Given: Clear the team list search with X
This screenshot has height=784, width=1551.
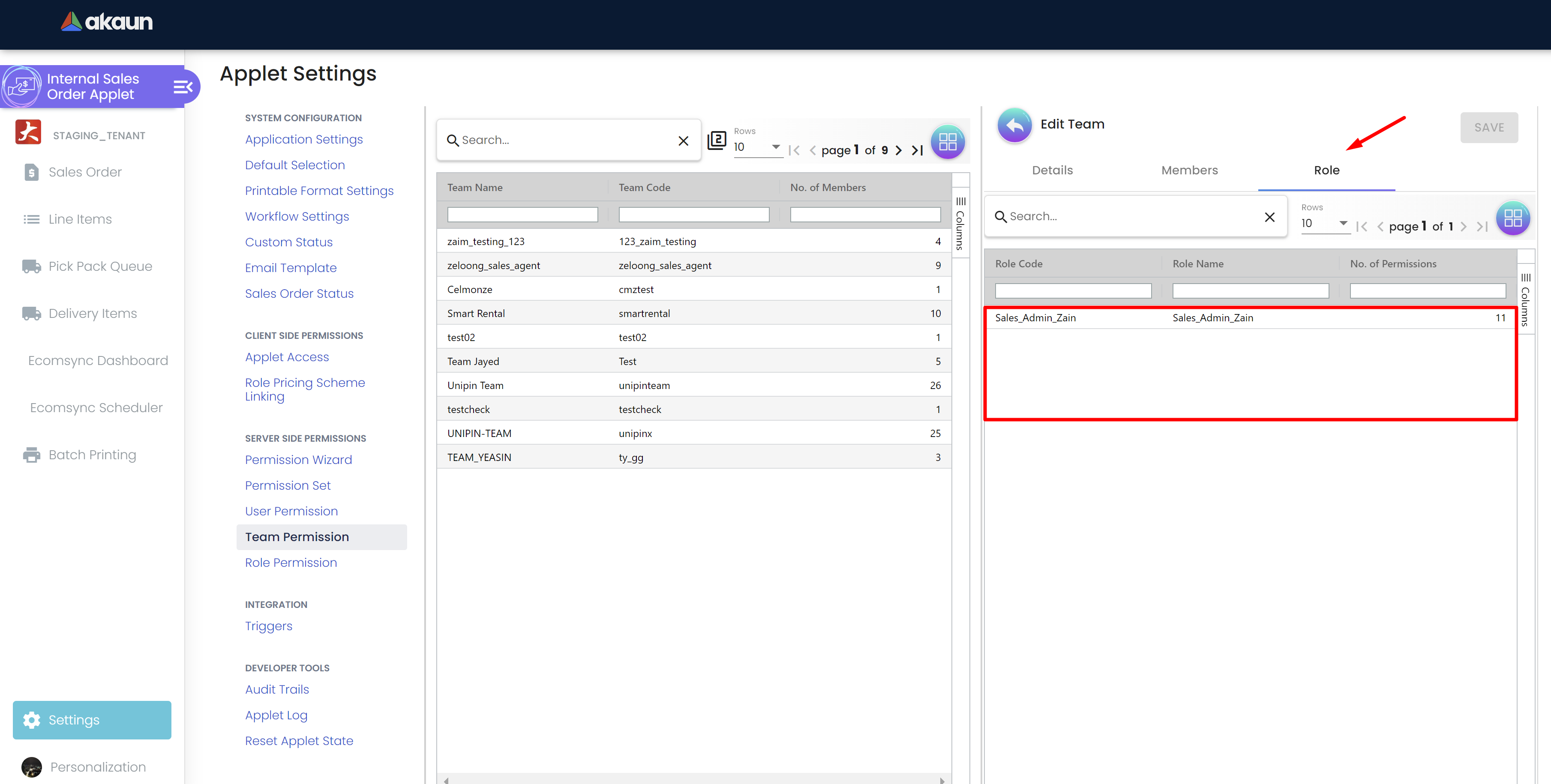Looking at the screenshot, I should (684, 141).
